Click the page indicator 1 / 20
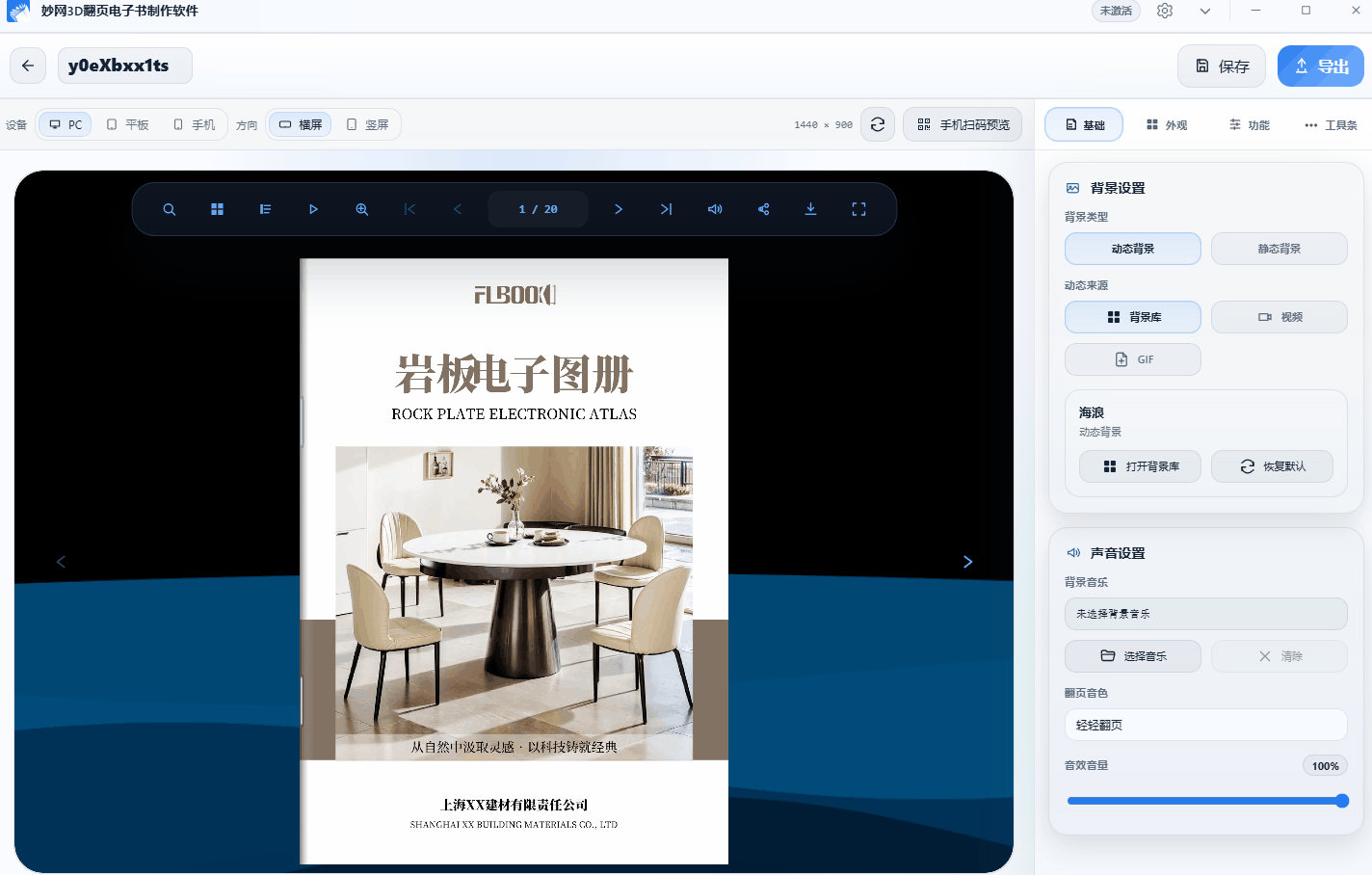The height and width of the screenshot is (875, 1372). [x=538, y=209]
